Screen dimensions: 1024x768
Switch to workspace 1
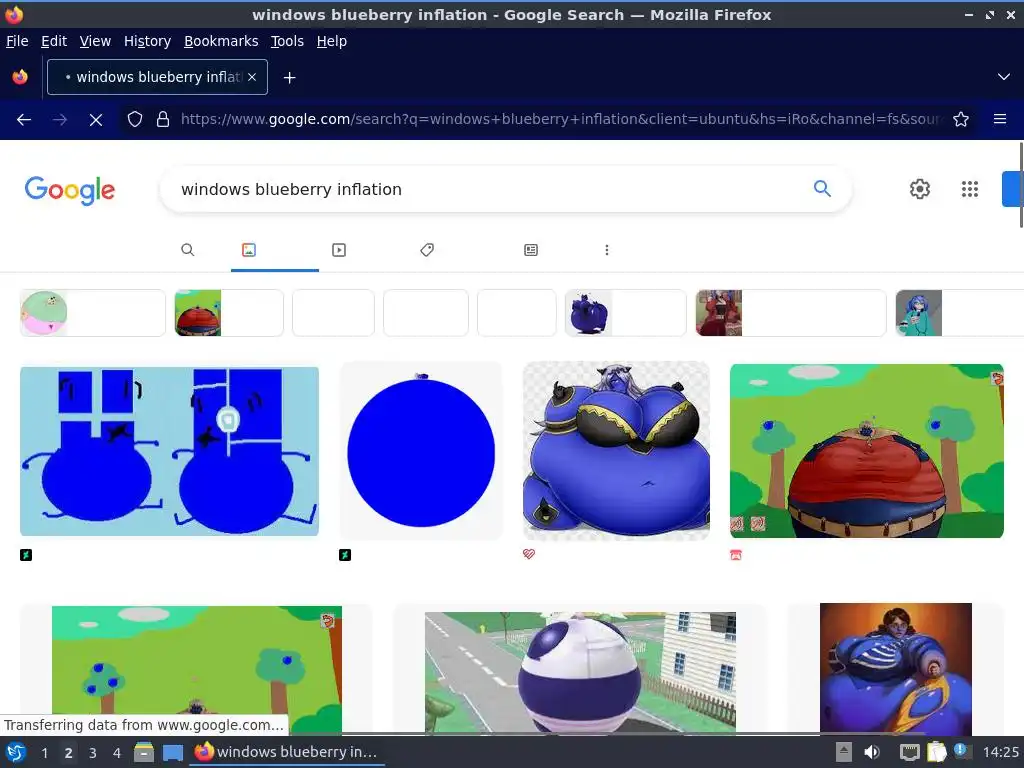click(44, 753)
